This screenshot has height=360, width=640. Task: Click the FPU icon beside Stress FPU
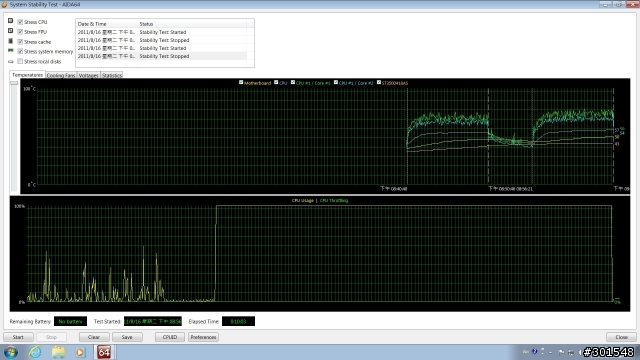coord(11,31)
